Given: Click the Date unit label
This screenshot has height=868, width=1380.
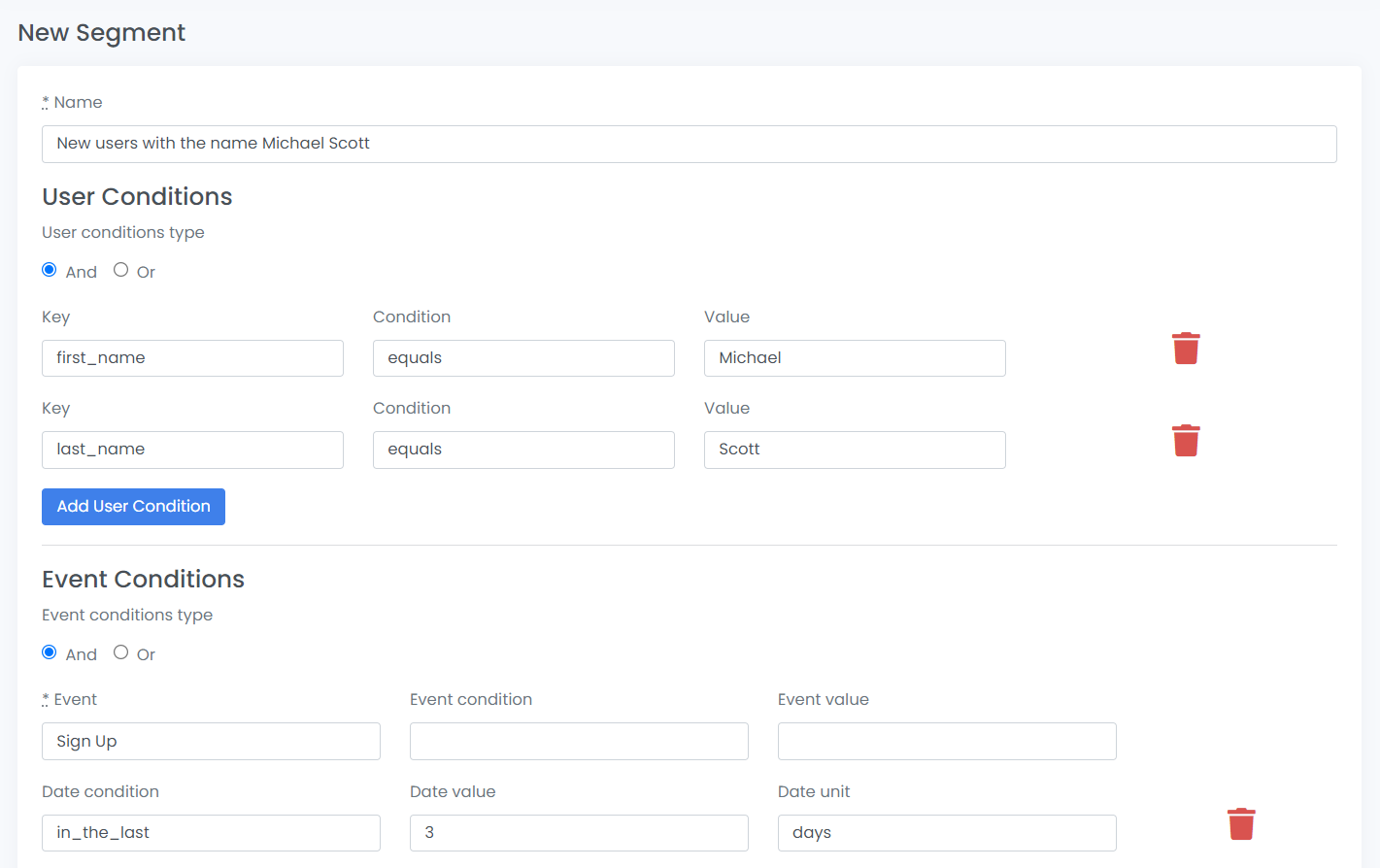Looking at the screenshot, I should click(x=814, y=791).
